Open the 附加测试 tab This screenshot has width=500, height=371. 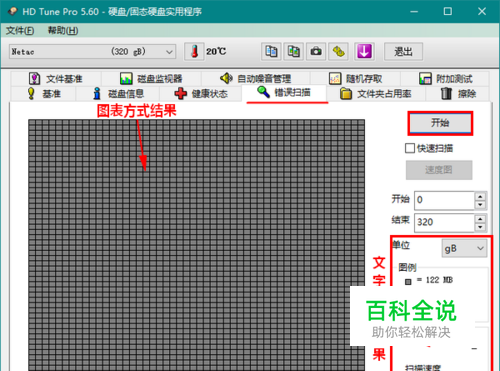tap(445, 79)
